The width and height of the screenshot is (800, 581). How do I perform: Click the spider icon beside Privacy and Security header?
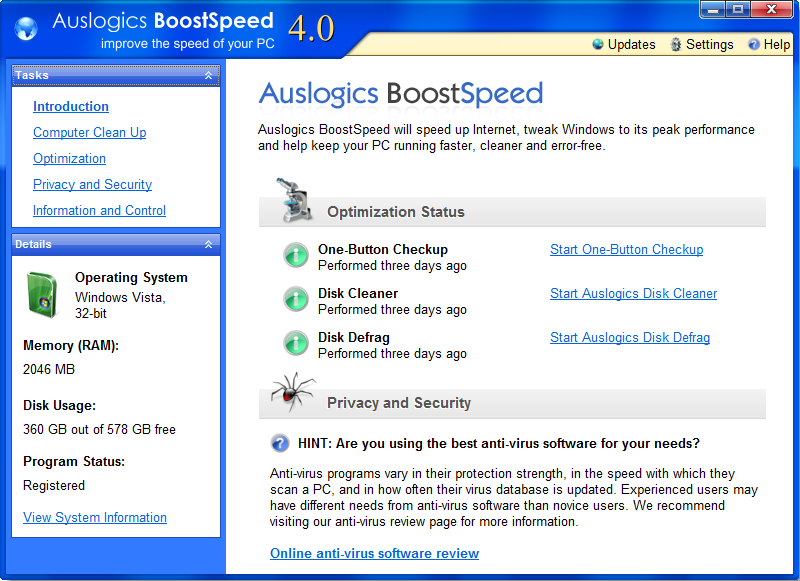[293, 391]
